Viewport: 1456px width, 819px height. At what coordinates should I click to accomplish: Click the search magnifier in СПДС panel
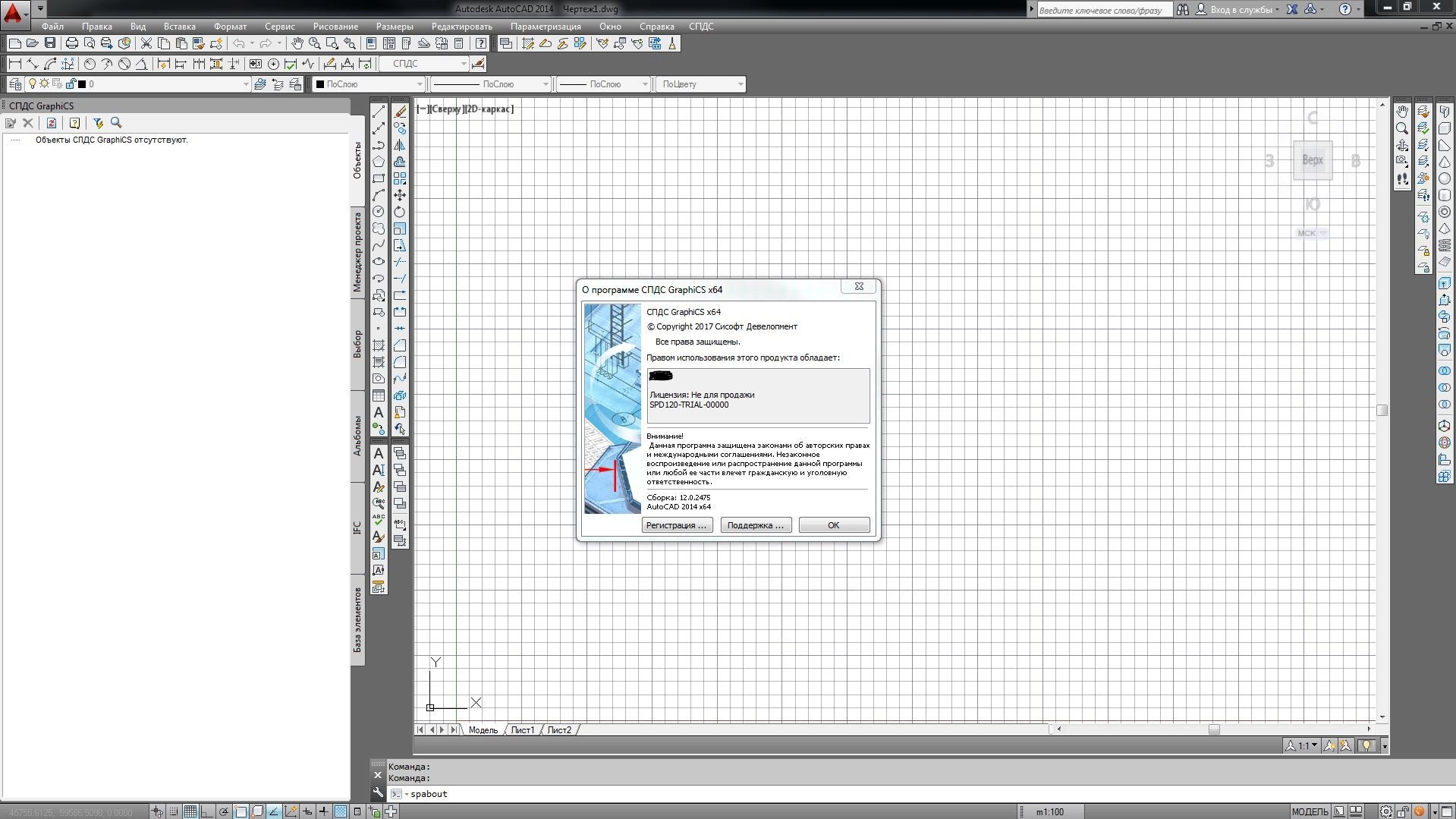[x=116, y=123]
